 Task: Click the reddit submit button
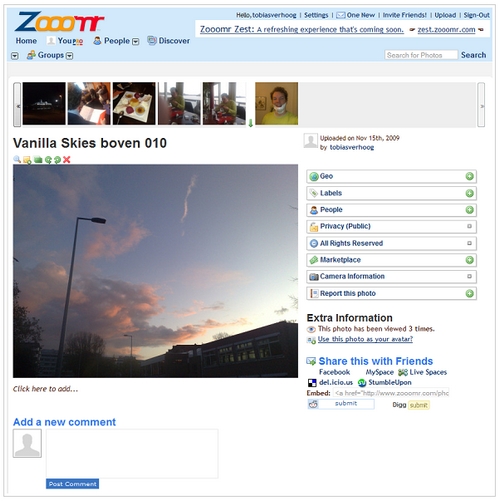(346, 404)
